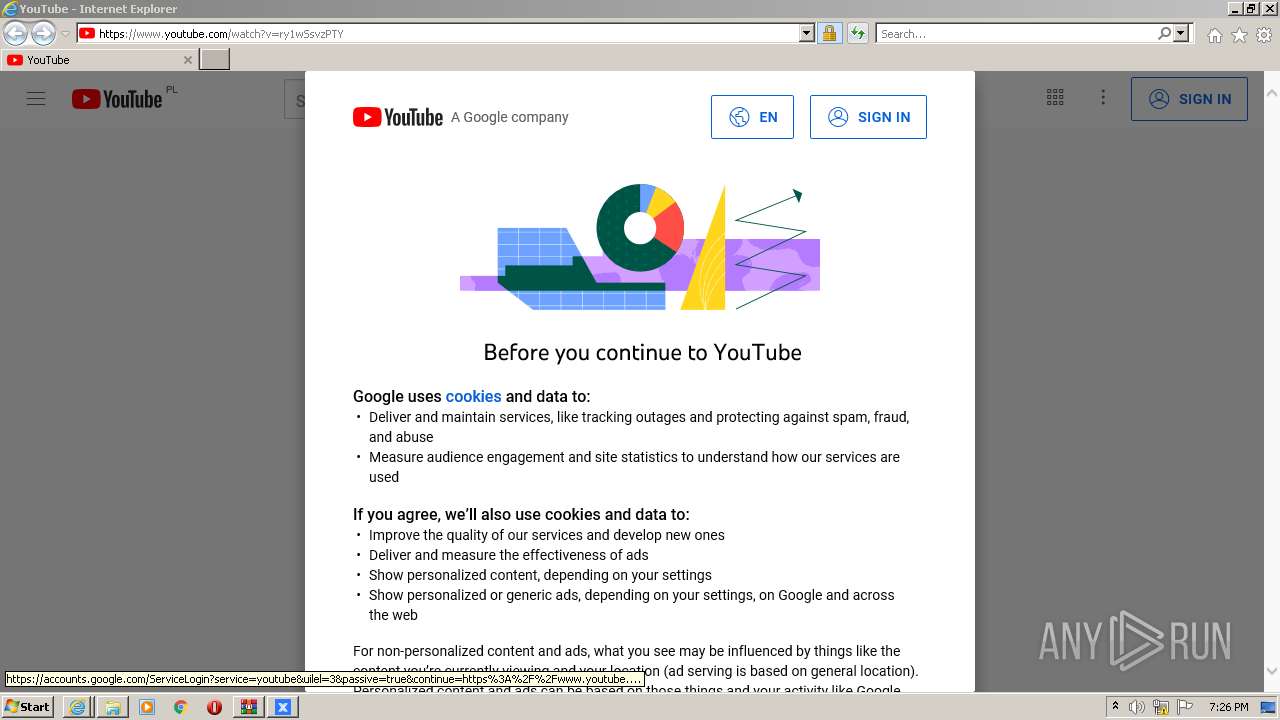This screenshot has width=1280, height=720.
Task: Open recent pages dropdown next to navigation arrows
Action: coord(65,34)
